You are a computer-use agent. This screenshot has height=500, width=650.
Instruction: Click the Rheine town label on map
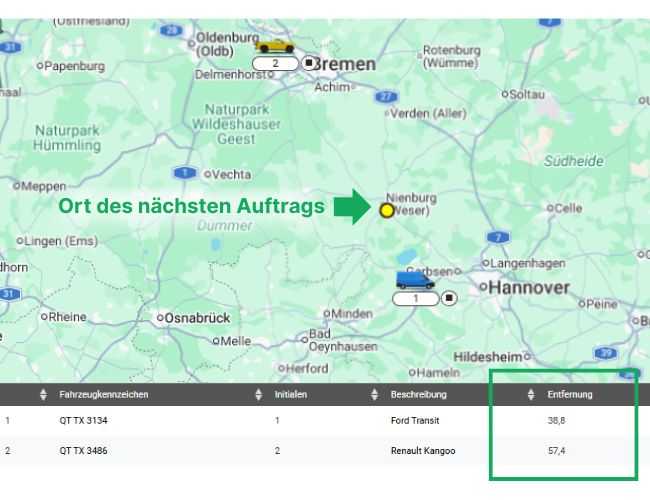click(x=68, y=317)
